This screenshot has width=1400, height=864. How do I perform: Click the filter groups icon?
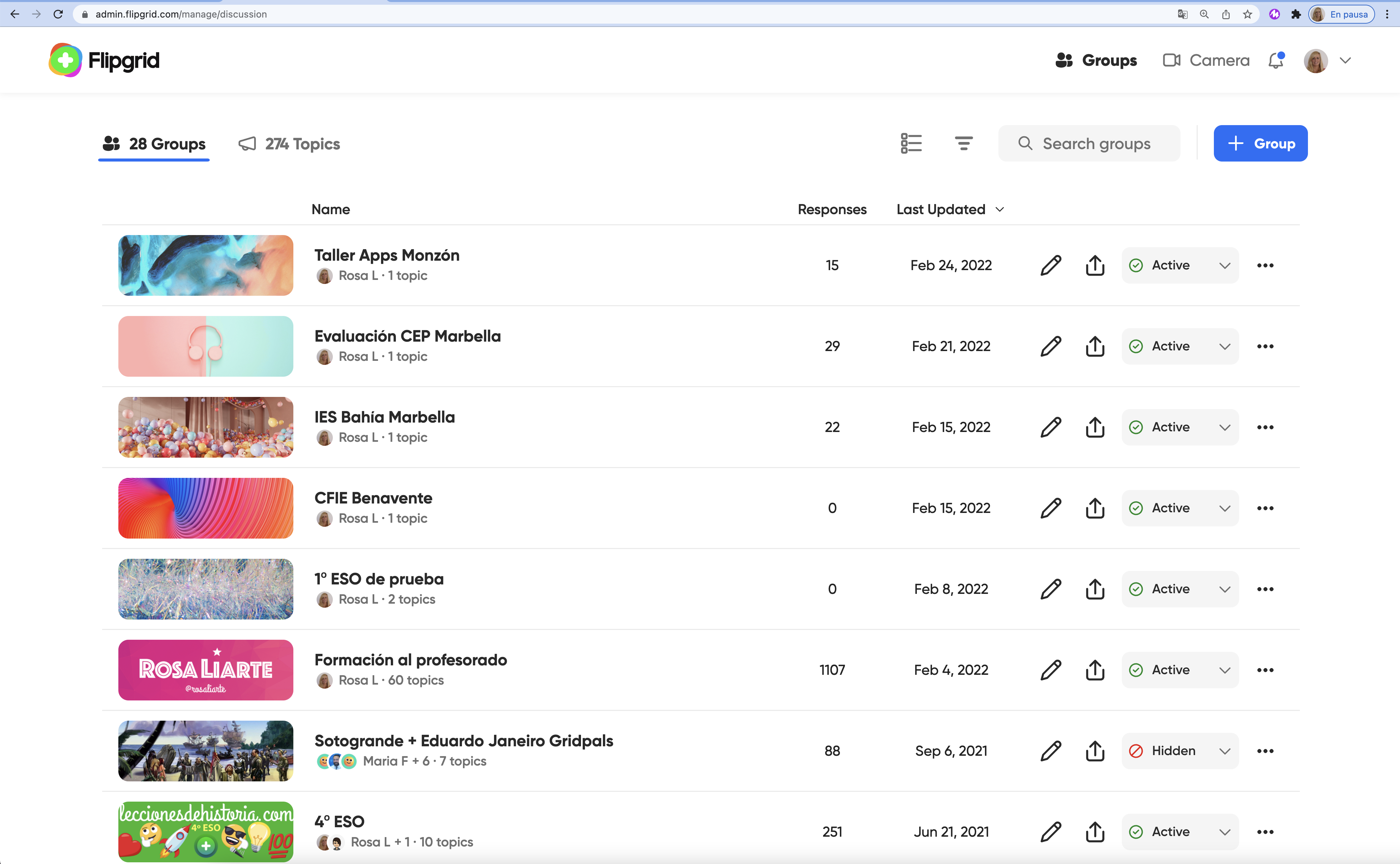pyautogui.click(x=964, y=143)
